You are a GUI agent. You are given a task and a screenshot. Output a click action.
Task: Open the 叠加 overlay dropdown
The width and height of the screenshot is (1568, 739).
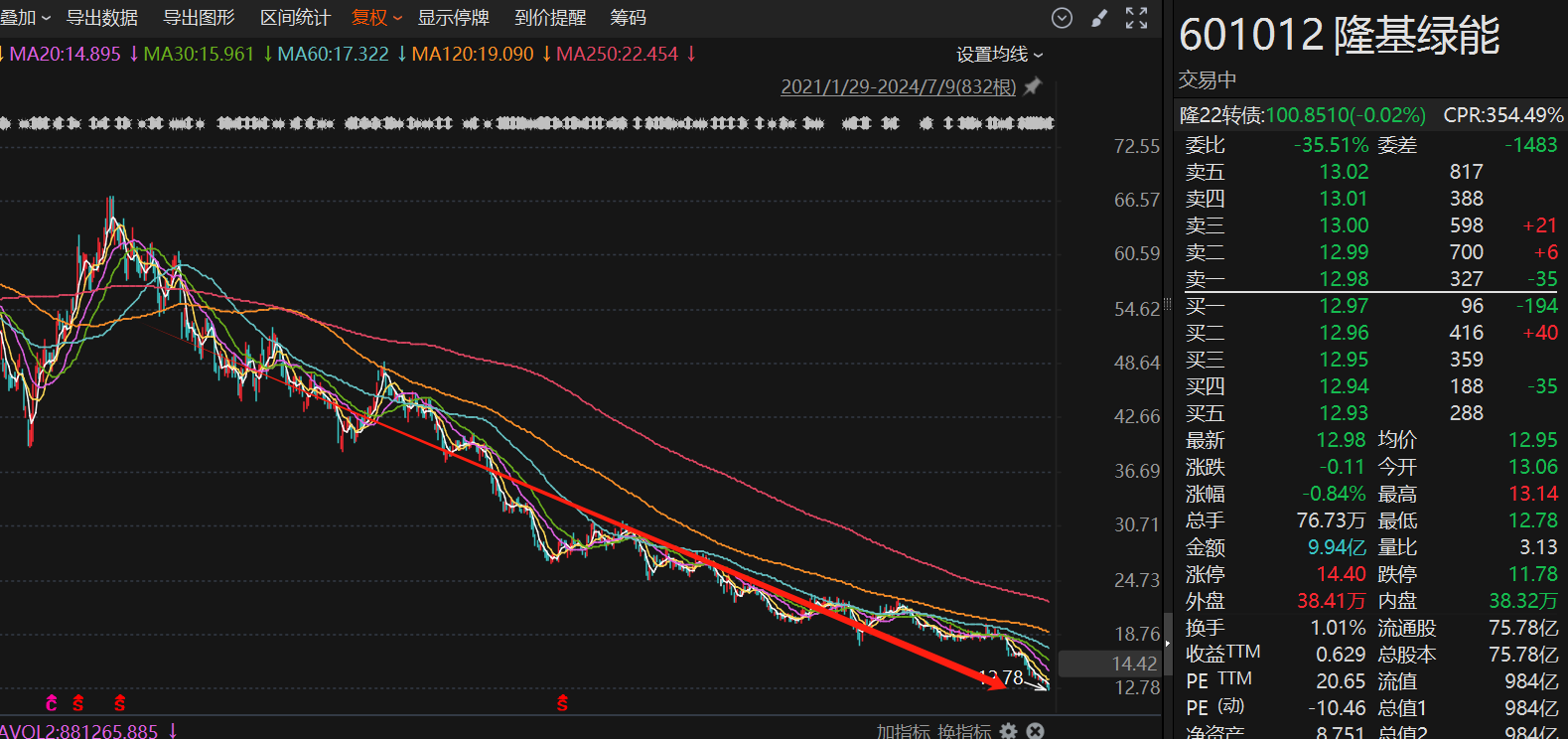tap(26, 18)
